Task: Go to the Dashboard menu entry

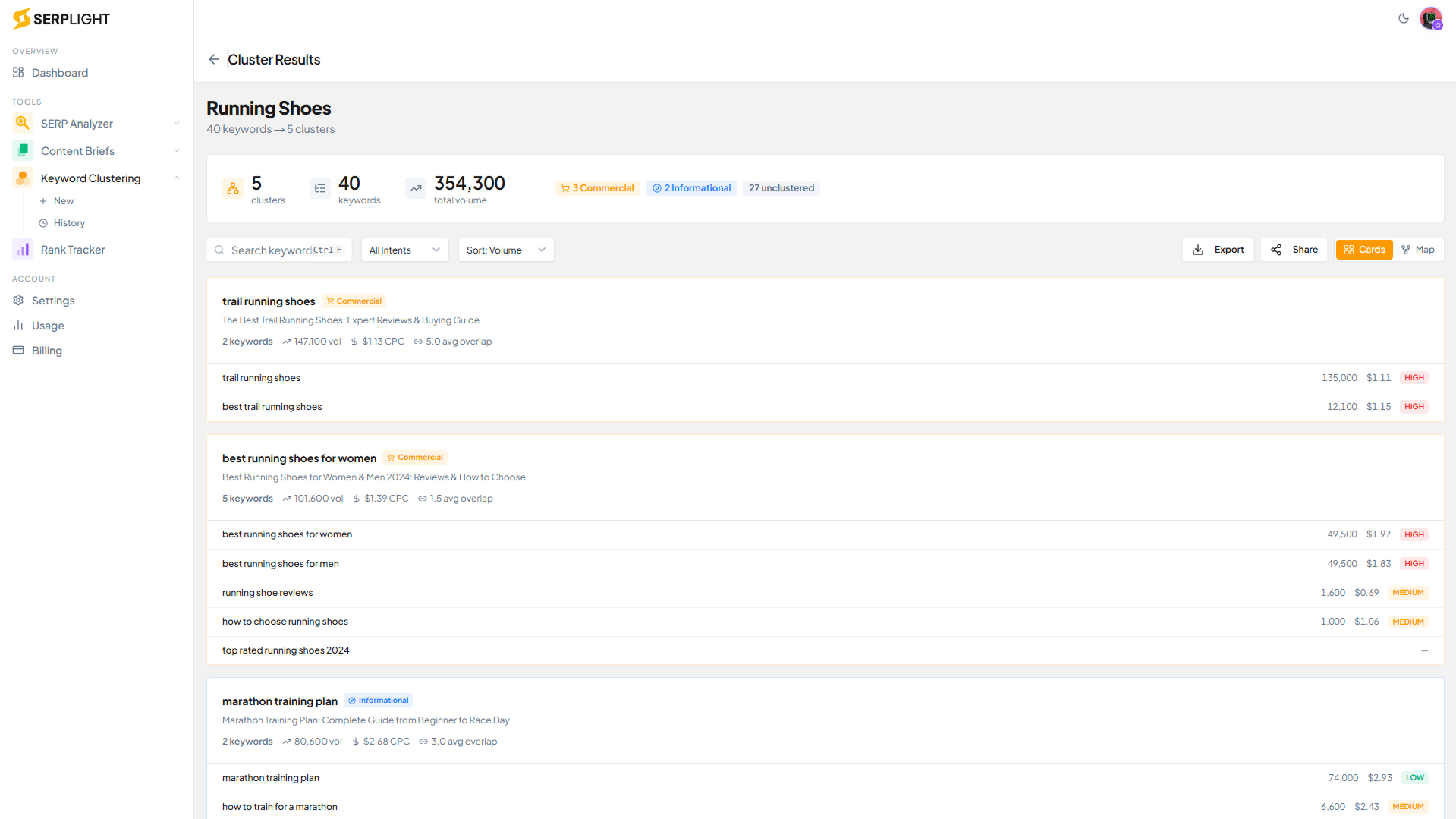Action: pos(58,72)
